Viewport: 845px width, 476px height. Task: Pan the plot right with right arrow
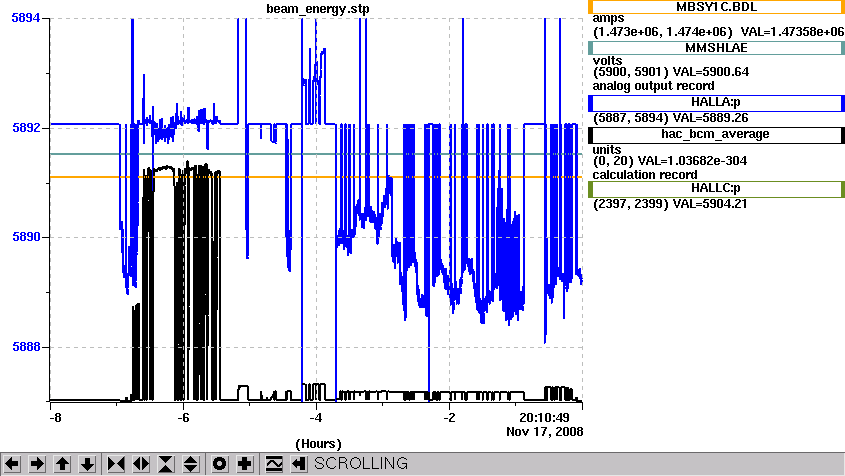point(37,464)
